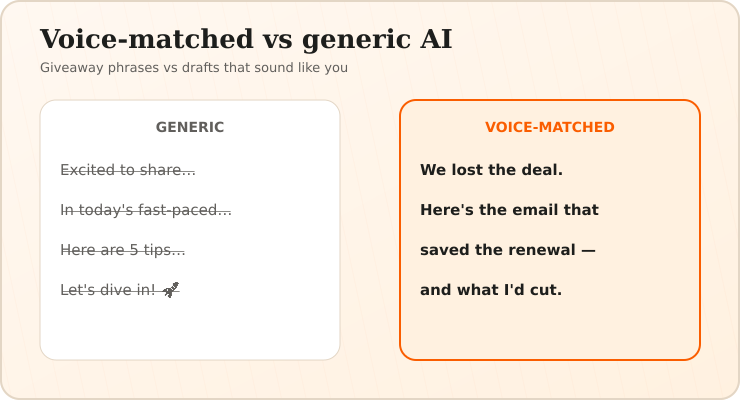The image size is (740, 400).
Task: Click the GENERIC card heading
Action: point(190,127)
